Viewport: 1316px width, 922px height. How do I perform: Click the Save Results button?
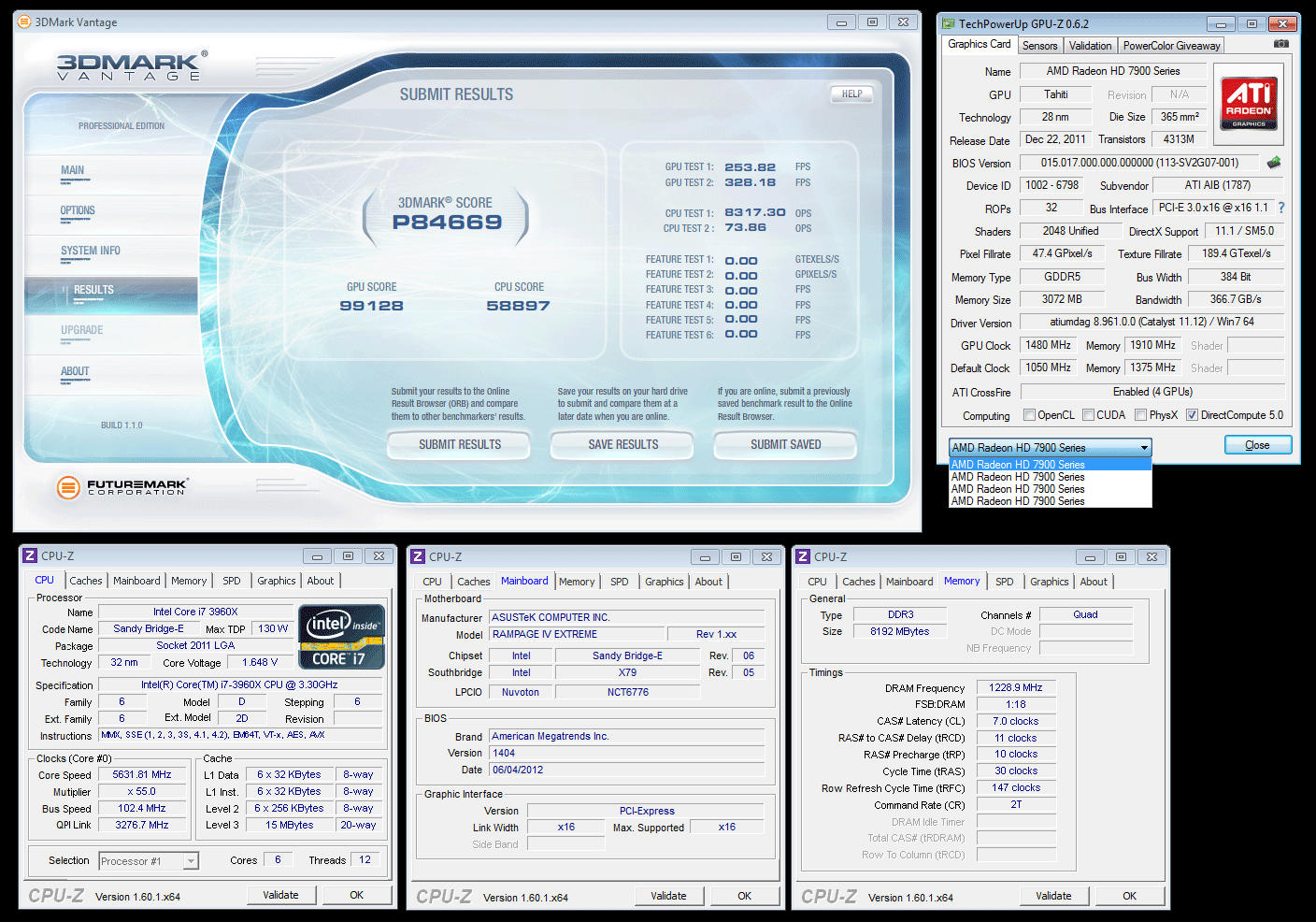[622, 445]
